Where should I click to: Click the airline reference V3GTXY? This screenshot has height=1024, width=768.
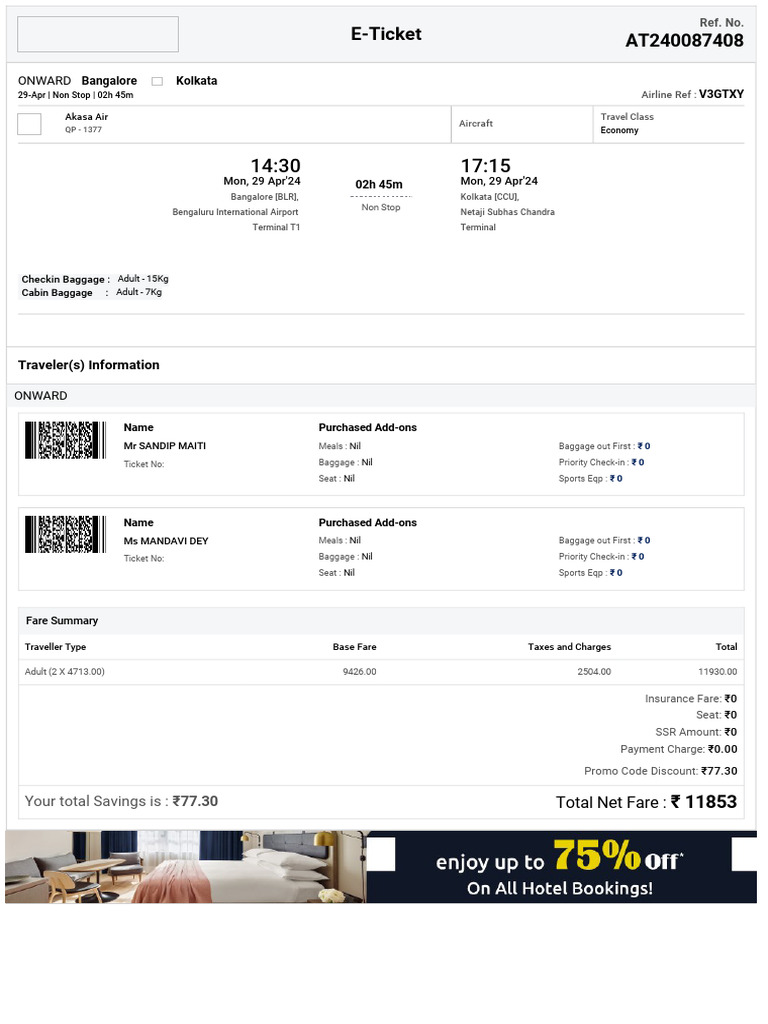click(x=721, y=94)
